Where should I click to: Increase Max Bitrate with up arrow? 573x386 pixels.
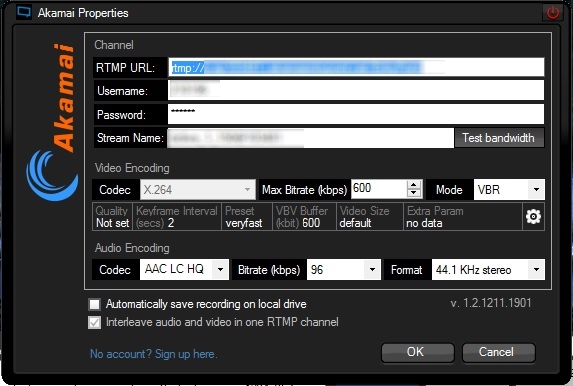tap(414, 185)
